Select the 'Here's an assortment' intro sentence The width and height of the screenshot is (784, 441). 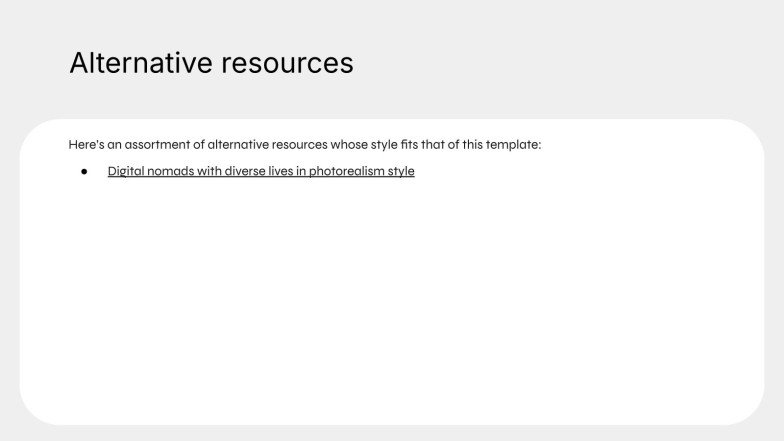tap(305, 144)
